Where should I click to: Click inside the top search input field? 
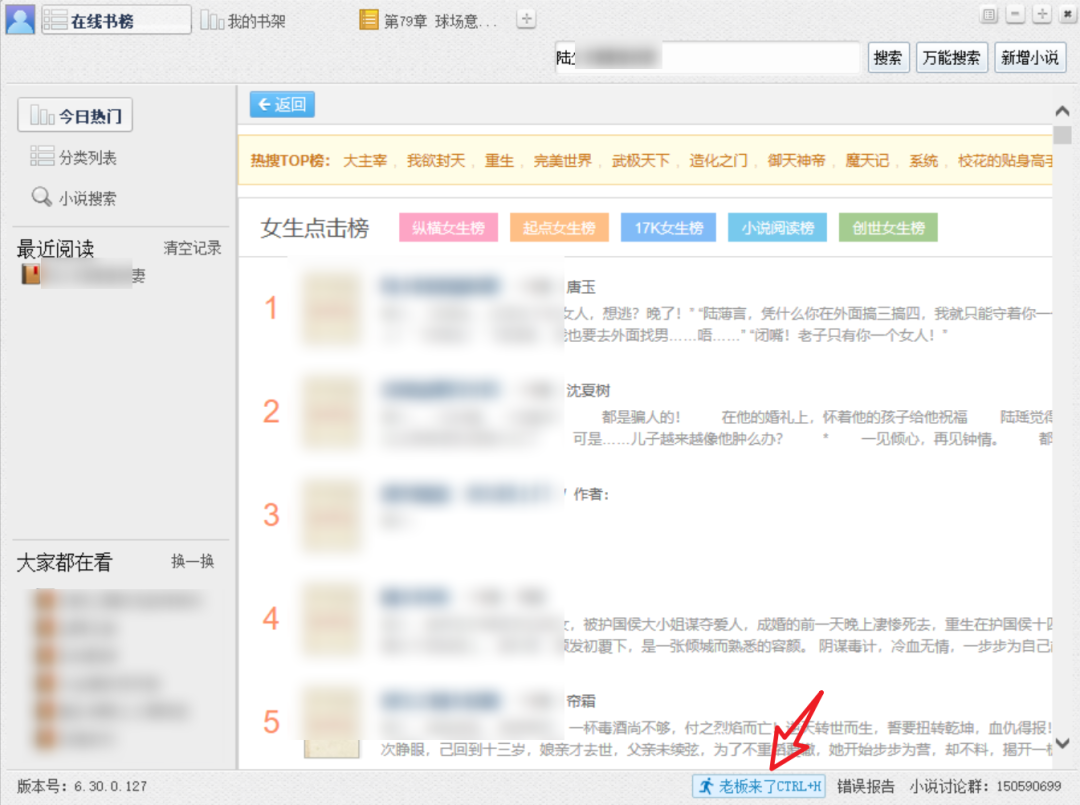click(x=710, y=57)
